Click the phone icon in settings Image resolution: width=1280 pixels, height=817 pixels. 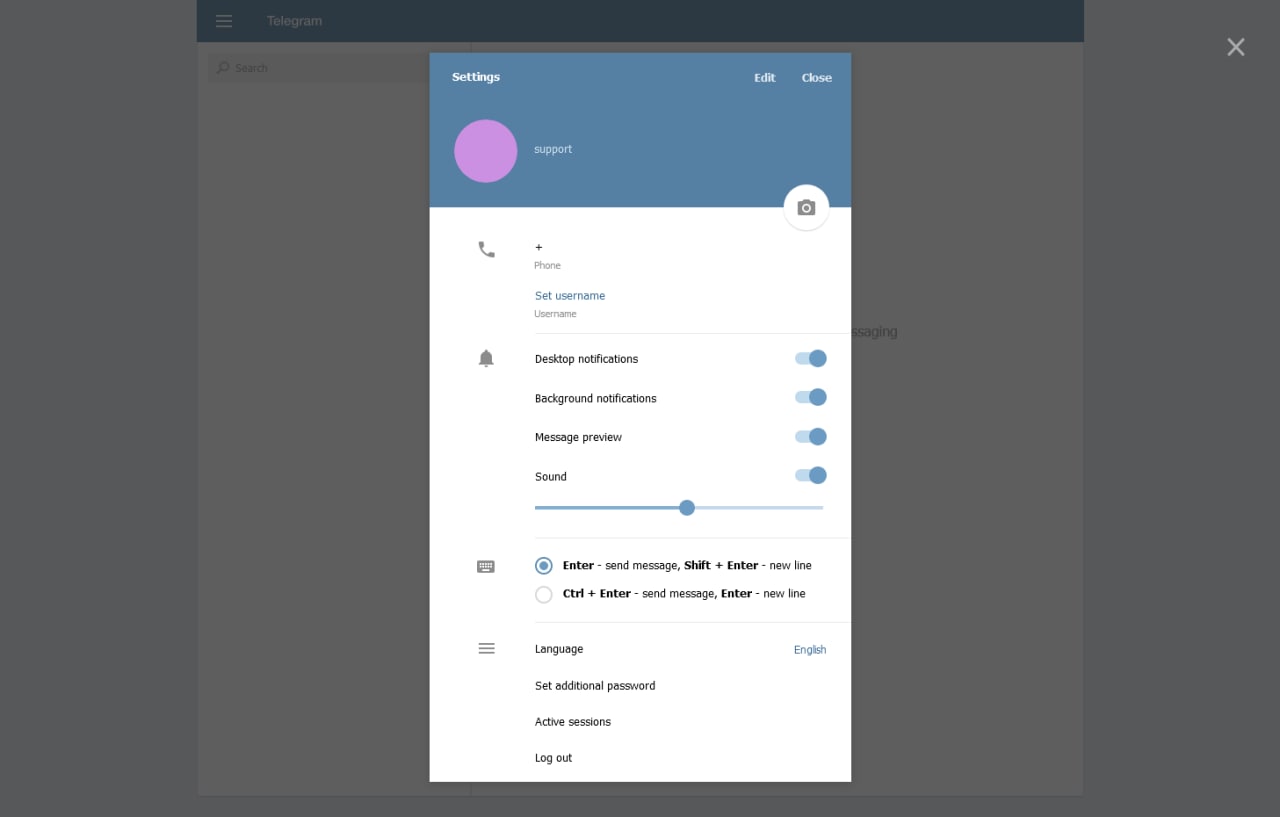click(486, 250)
